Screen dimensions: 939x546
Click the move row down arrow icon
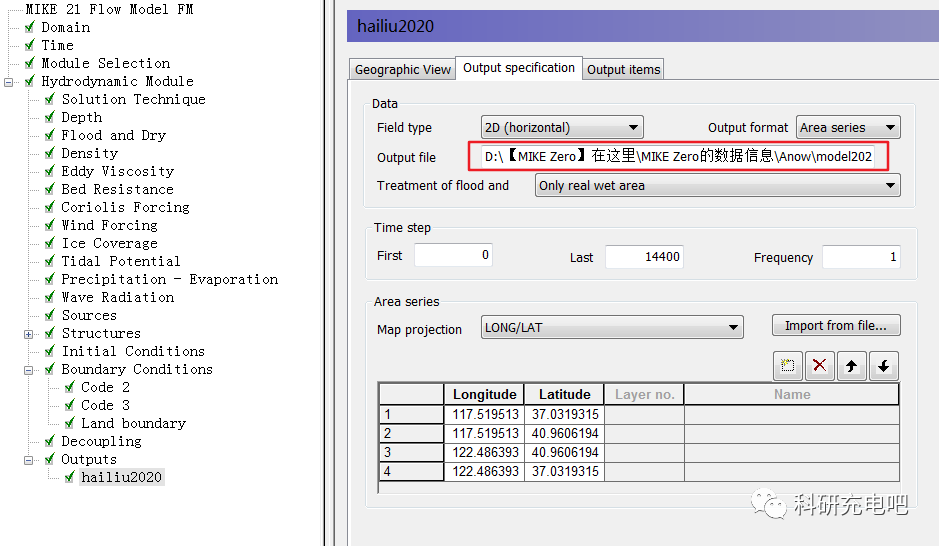point(883,365)
